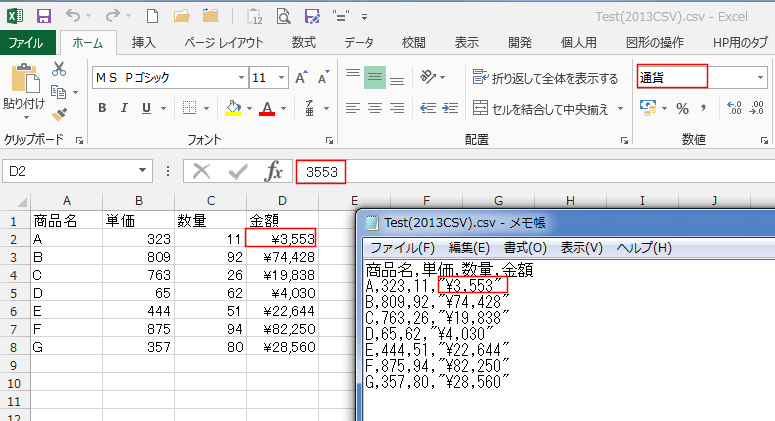Viewport: 775px width, 421px height.
Task: Click the formula bar cancel X
Action: click(x=202, y=171)
